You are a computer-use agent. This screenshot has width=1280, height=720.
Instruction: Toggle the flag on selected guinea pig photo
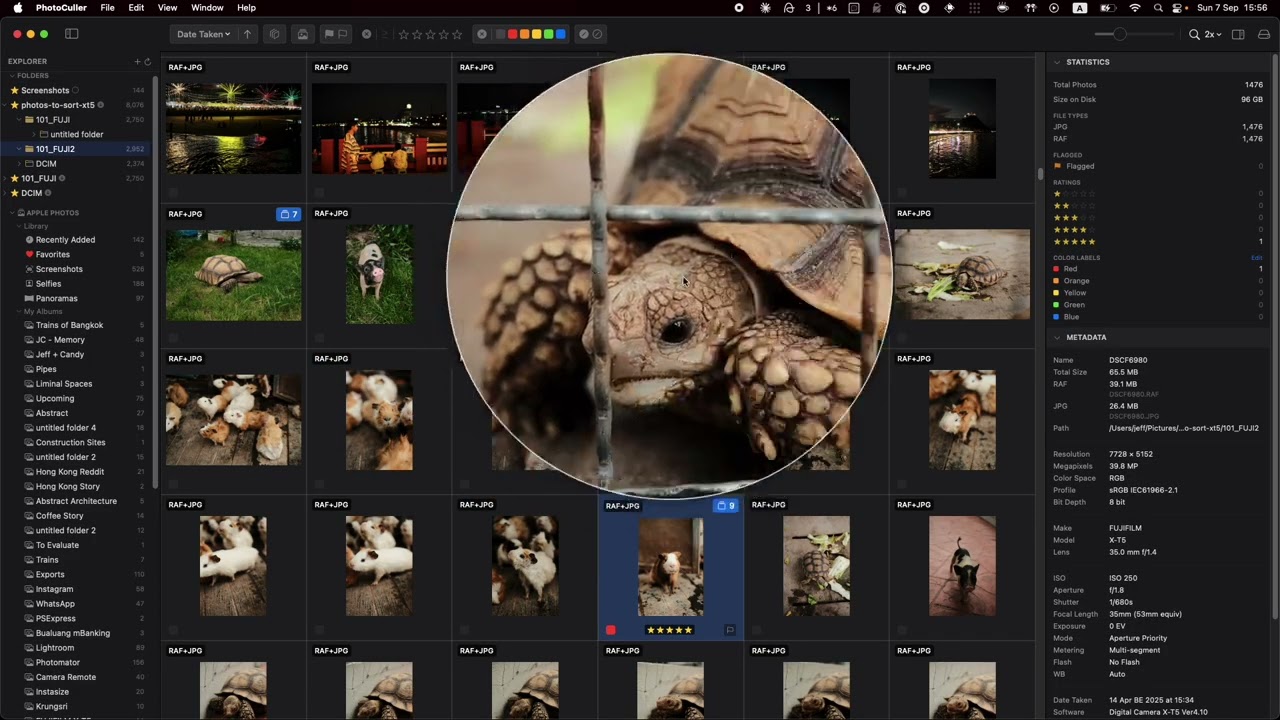730,630
